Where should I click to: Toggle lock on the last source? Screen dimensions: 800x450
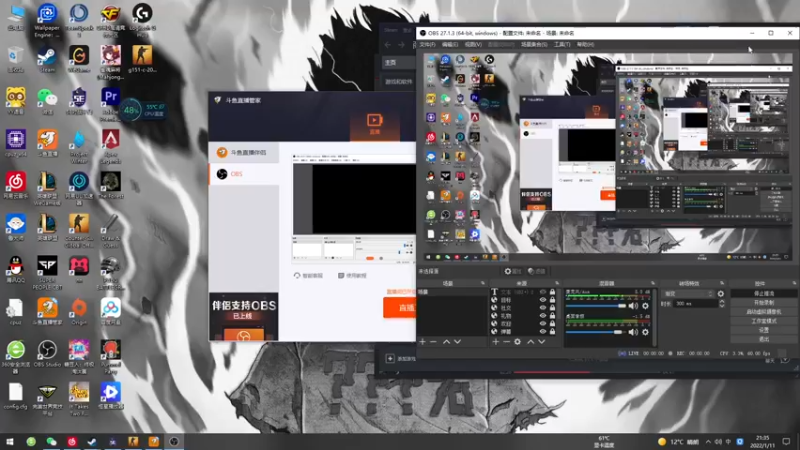(553, 331)
